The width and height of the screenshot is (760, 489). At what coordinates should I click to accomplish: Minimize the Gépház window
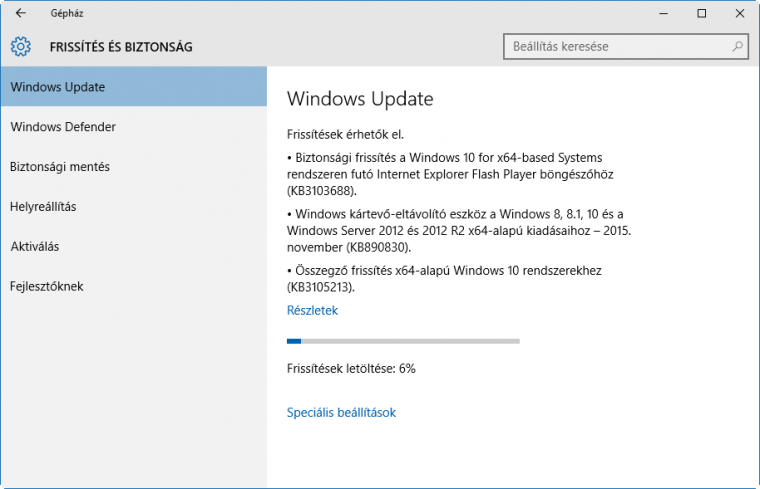coord(664,14)
